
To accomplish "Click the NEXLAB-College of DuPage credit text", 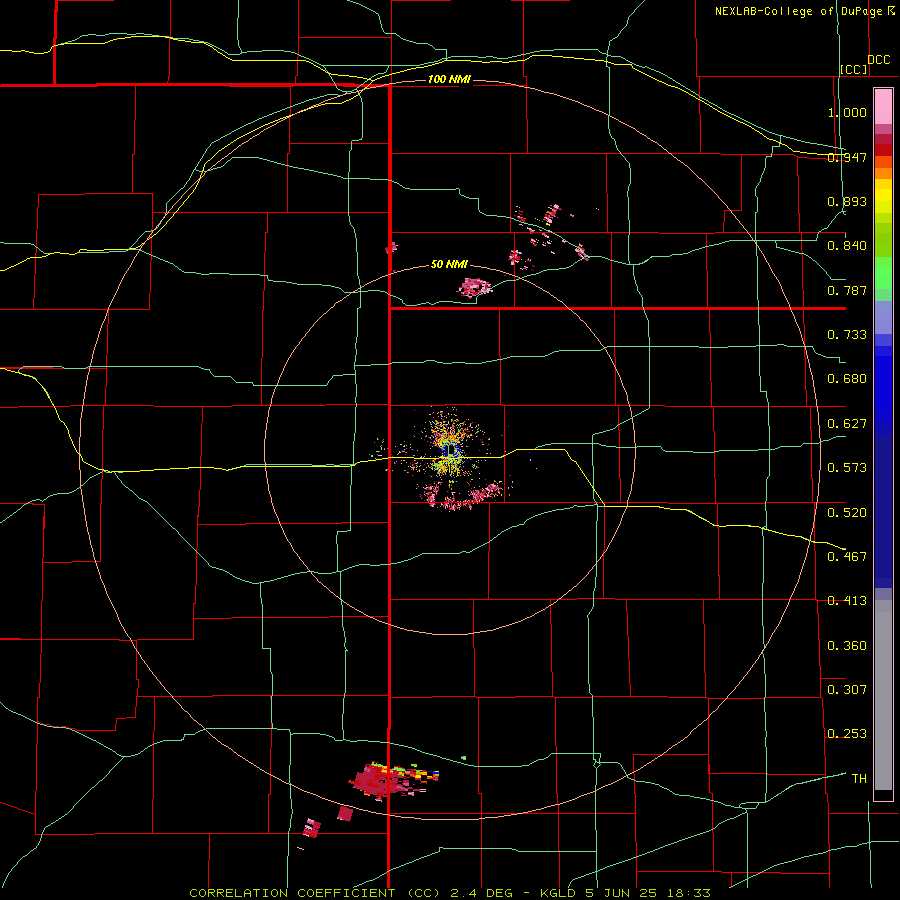I will pos(798,11).
